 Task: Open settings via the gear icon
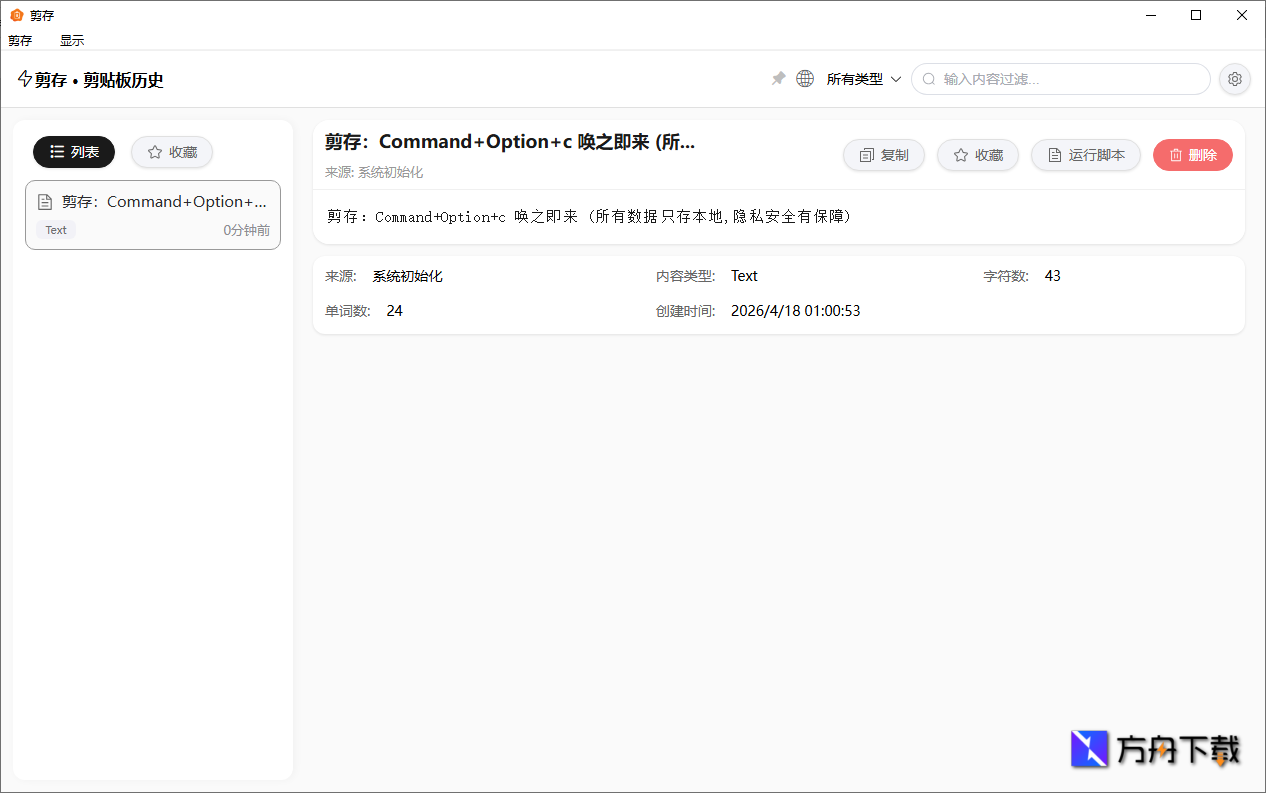pos(1234,78)
